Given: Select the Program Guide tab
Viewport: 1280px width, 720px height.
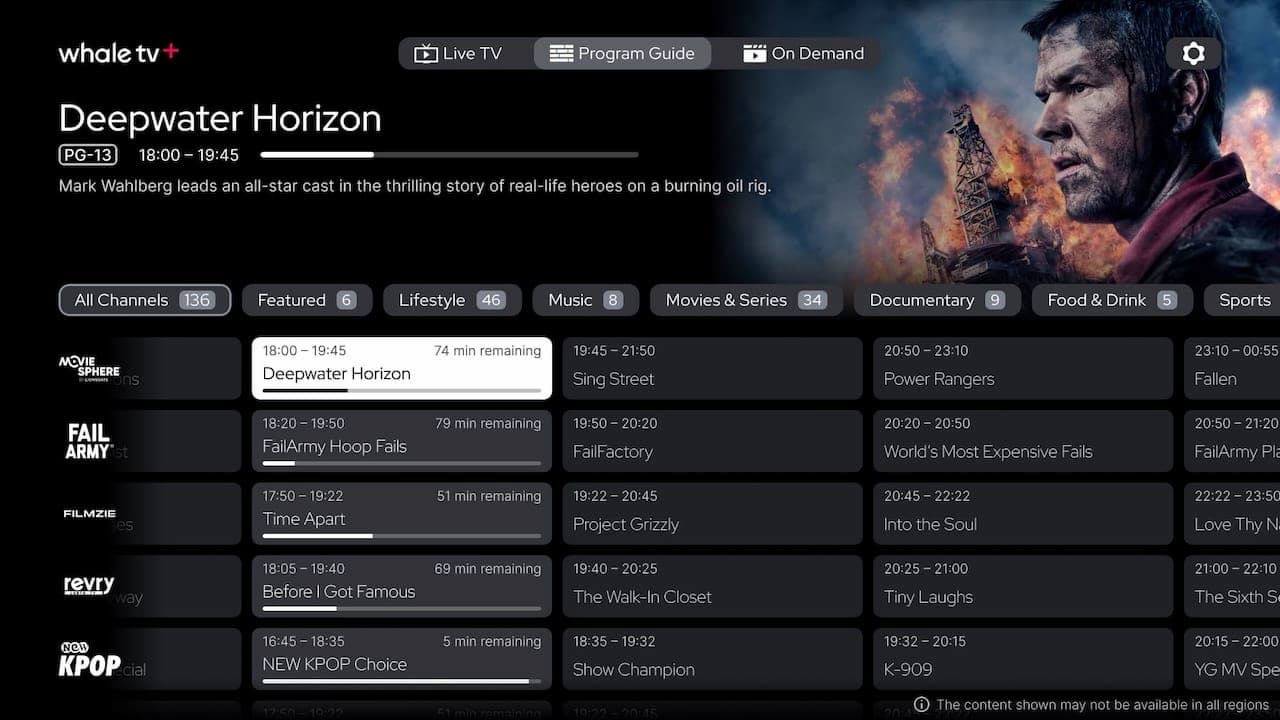Looking at the screenshot, I should tap(622, 54).
